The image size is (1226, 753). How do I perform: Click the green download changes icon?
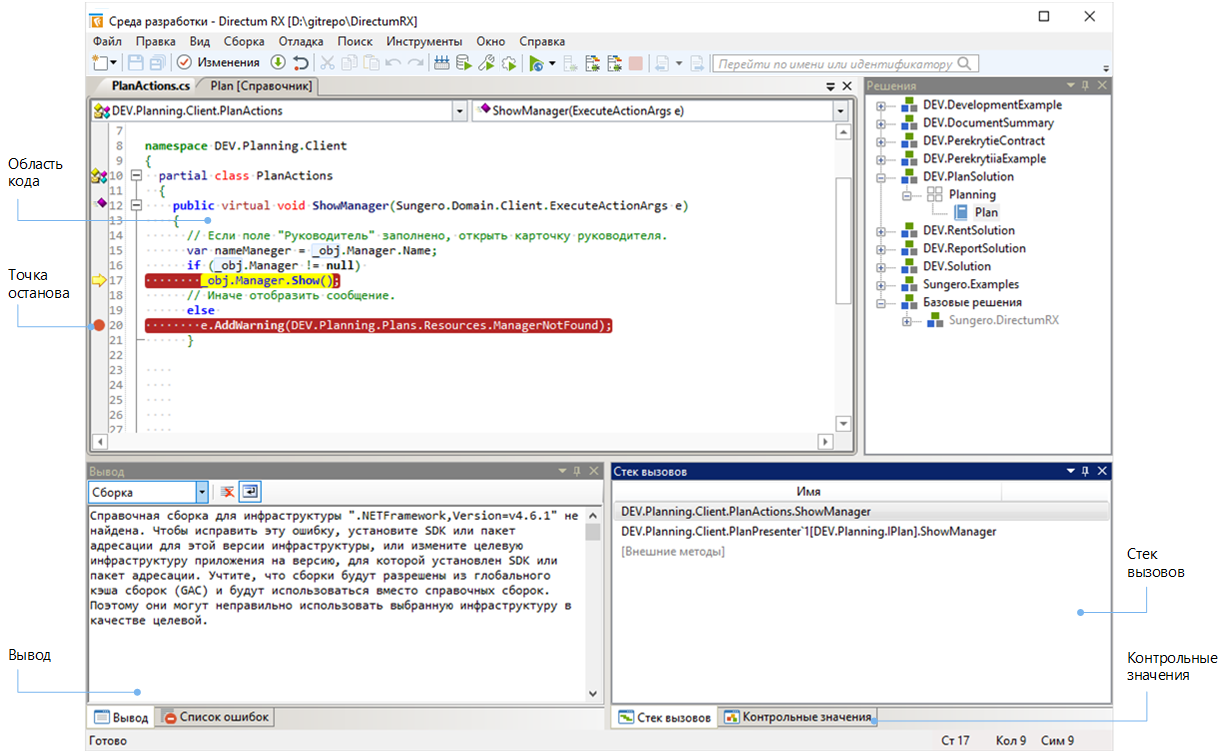tap(278, 63)
